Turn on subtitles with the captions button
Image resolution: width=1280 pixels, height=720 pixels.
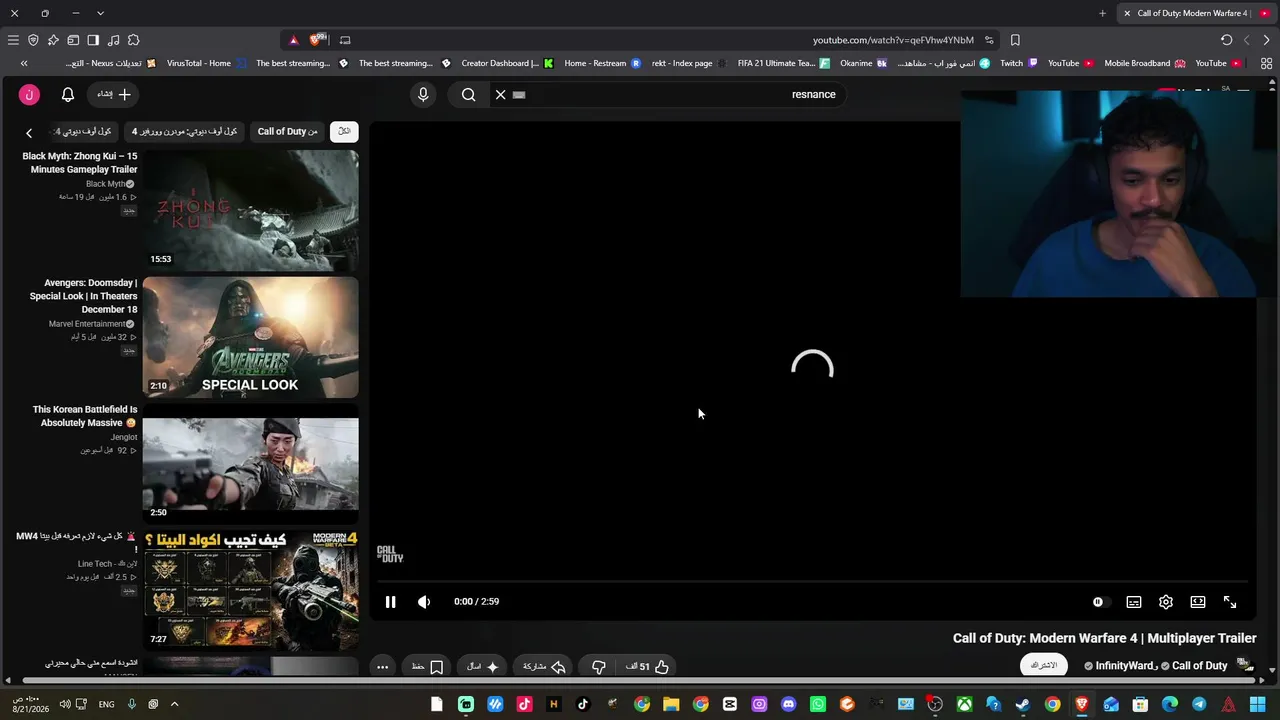(1134, 602)
